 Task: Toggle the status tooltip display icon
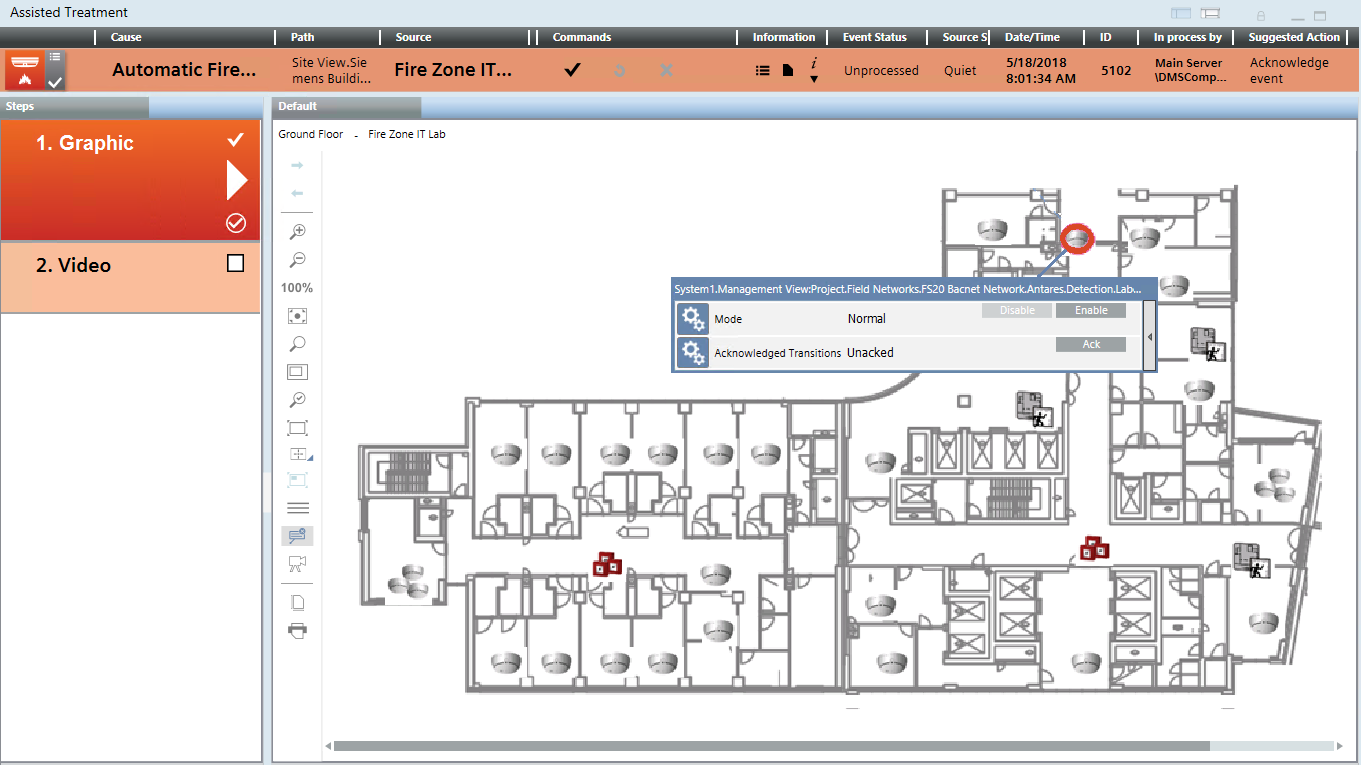[x=297, y=536]
